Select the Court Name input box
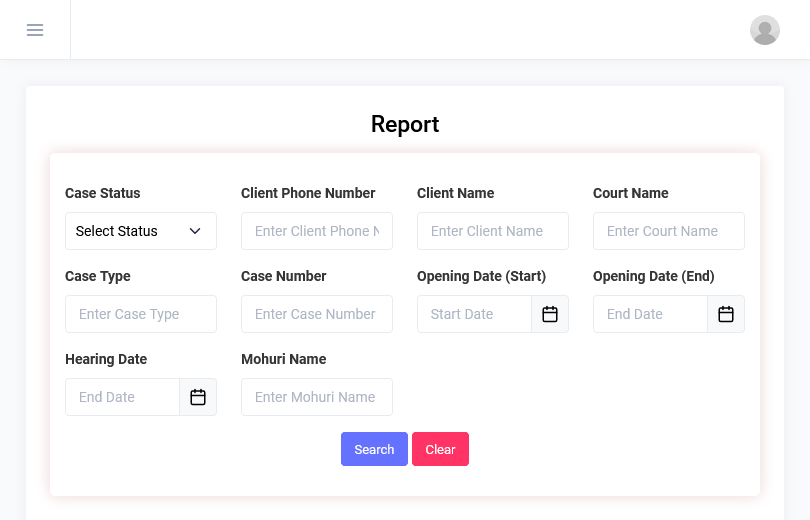The image size is (810, 520). point(669,231)
